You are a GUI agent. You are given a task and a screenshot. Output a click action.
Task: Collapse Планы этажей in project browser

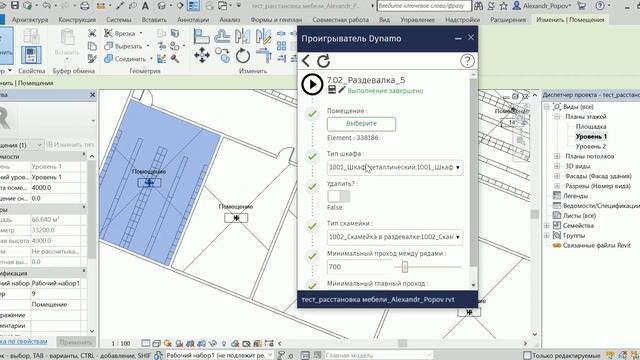557,116
